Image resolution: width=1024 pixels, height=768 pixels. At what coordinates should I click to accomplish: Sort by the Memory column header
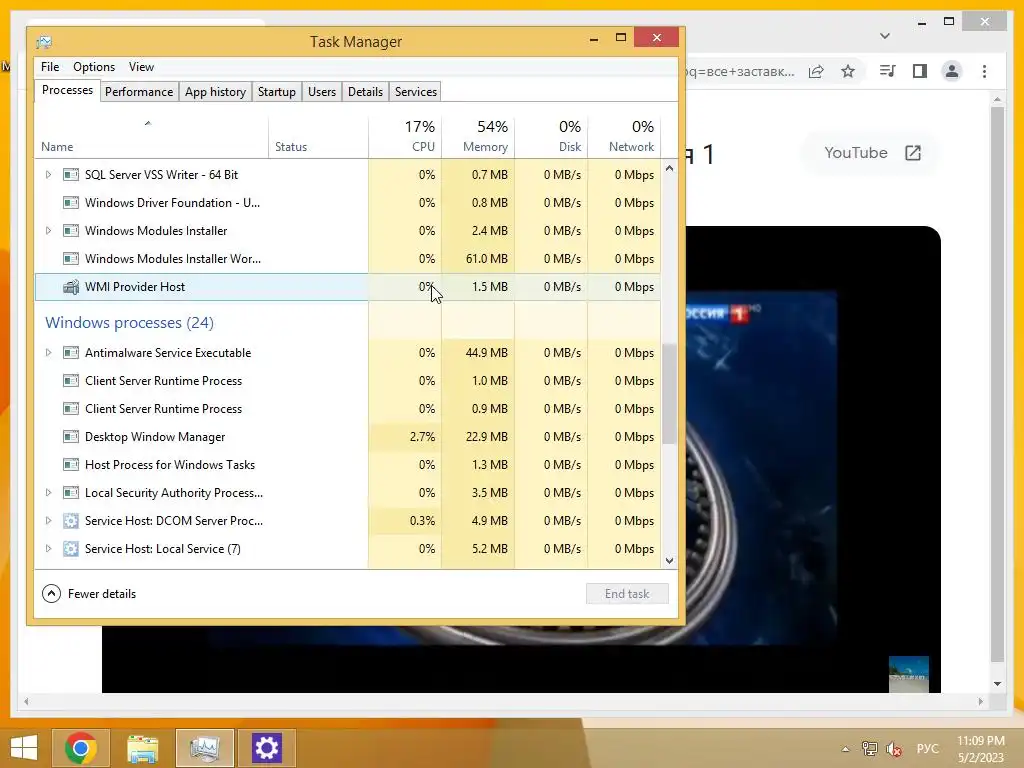pos(478,137)
